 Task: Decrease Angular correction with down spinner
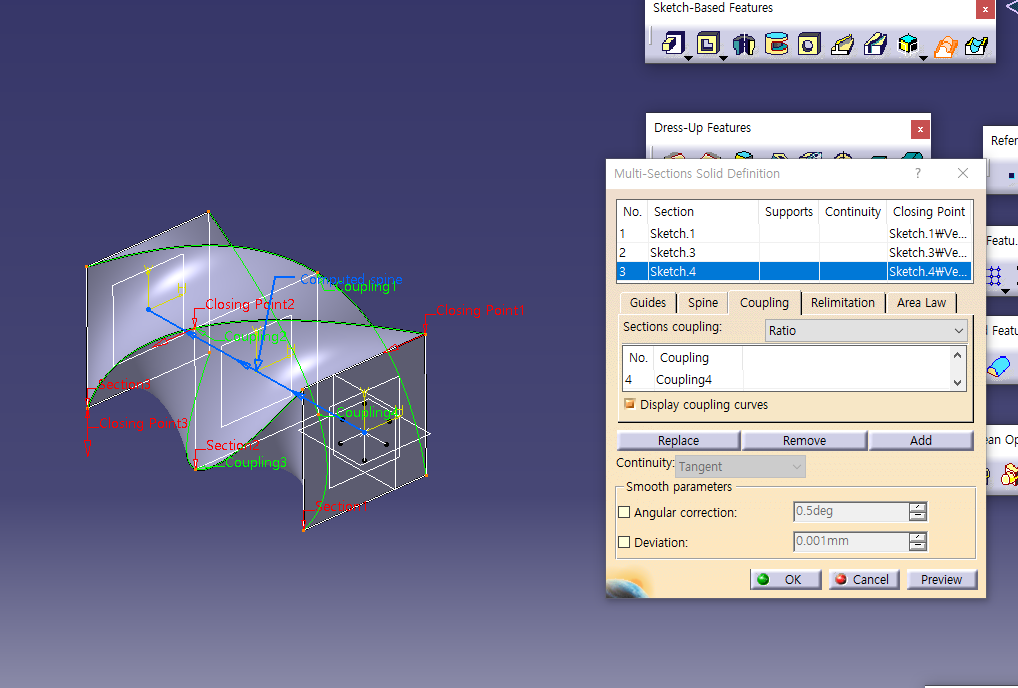pyautogui.click(x=917, y=517)
